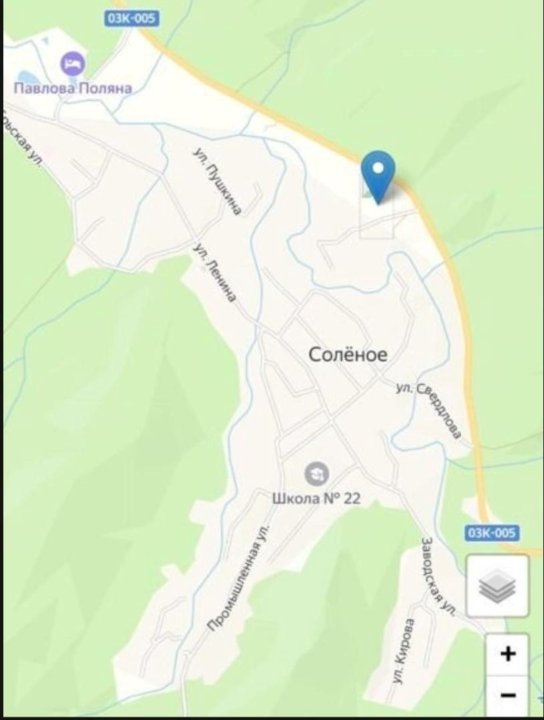Select the ул. Пушкина street label
This screenshot has width=544, height=720.
[x=217, y=181]
